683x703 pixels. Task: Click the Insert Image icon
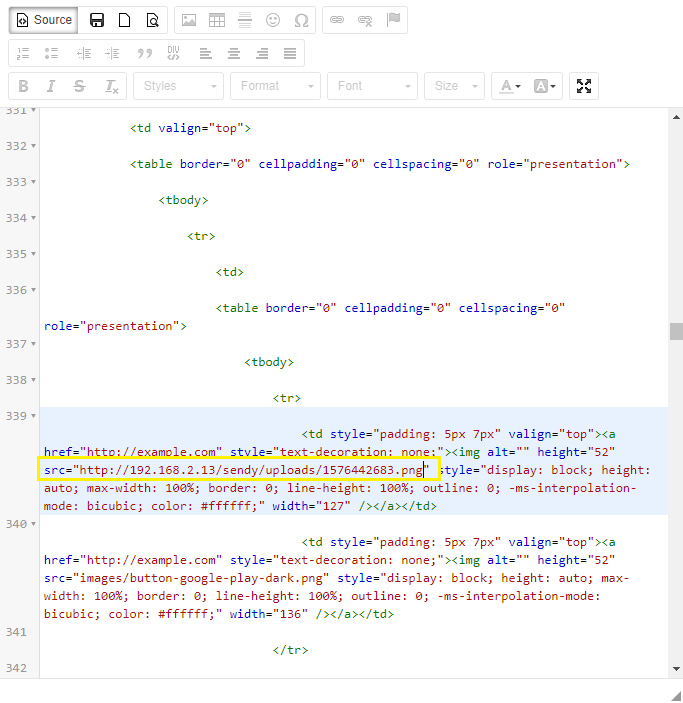(189, 20)
